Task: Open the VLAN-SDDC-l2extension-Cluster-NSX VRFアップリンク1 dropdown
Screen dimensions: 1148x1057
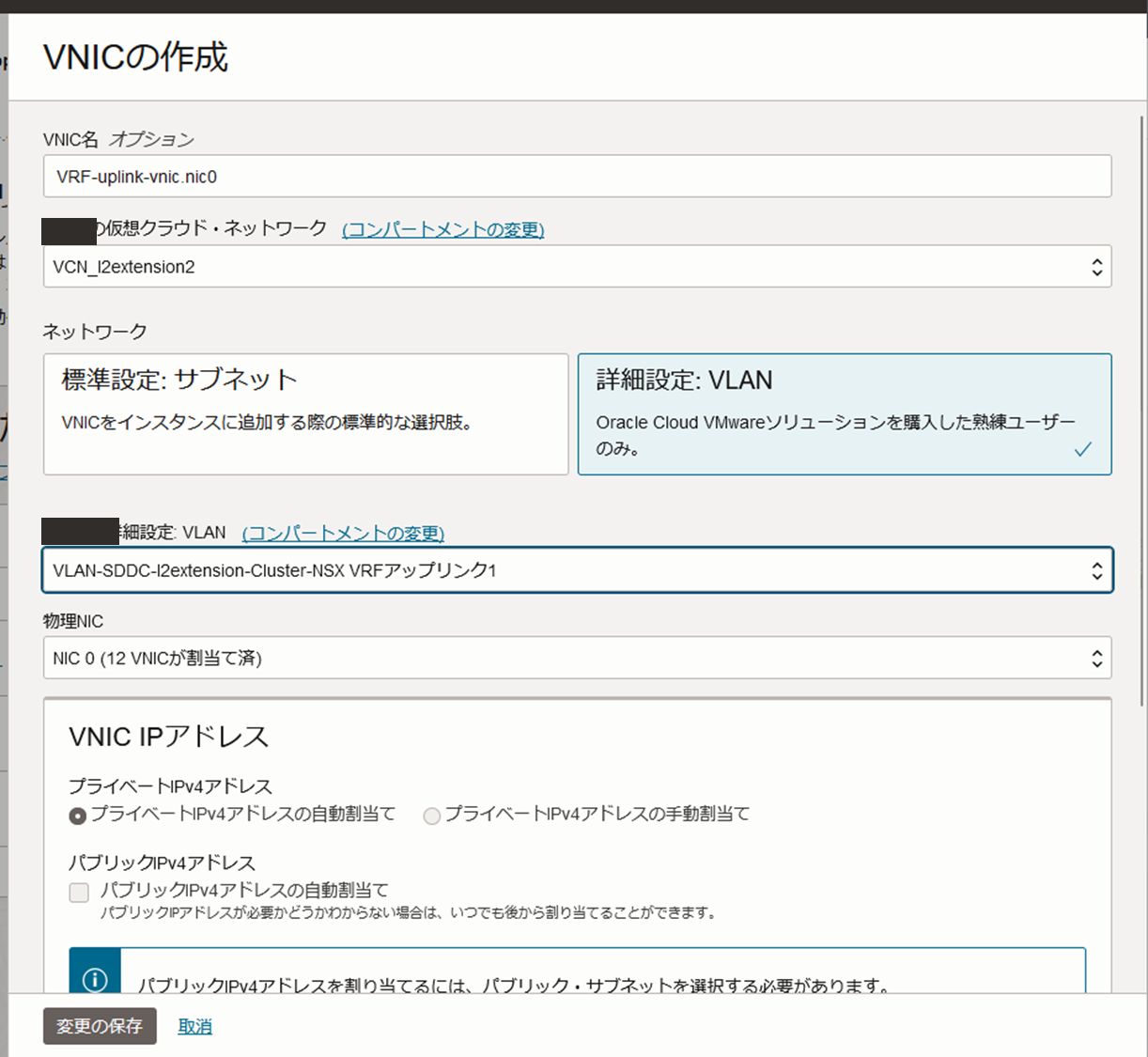Action: click(577, 570)
